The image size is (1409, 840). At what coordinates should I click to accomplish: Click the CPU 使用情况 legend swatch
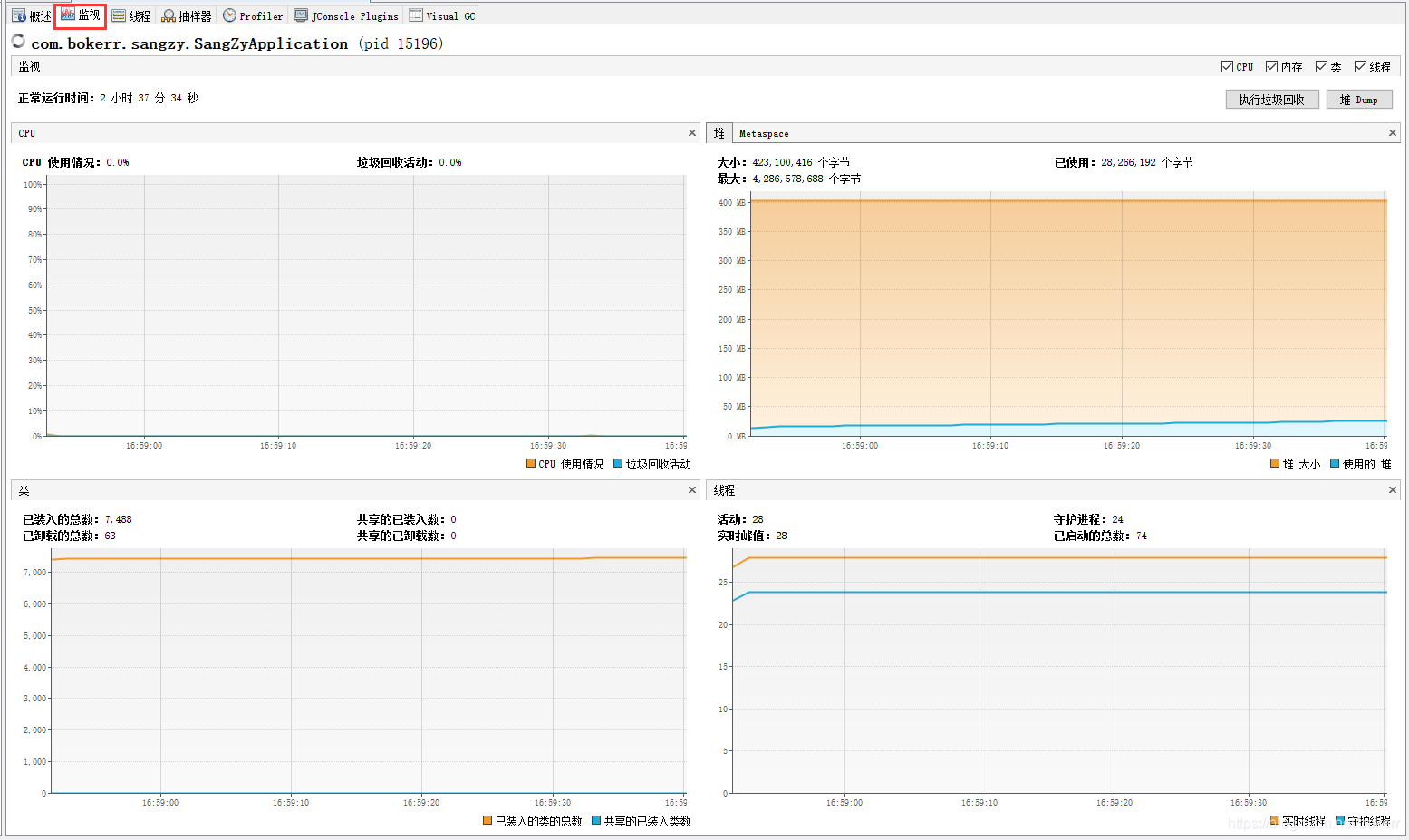pos(531,463)
